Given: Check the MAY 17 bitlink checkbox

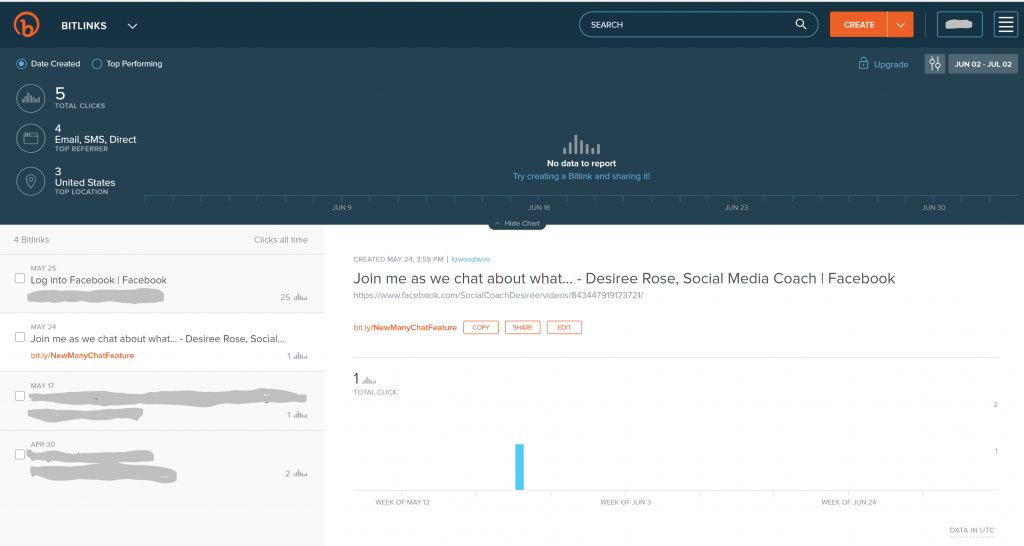Looking at the screenshot, I should pos(20,396).
